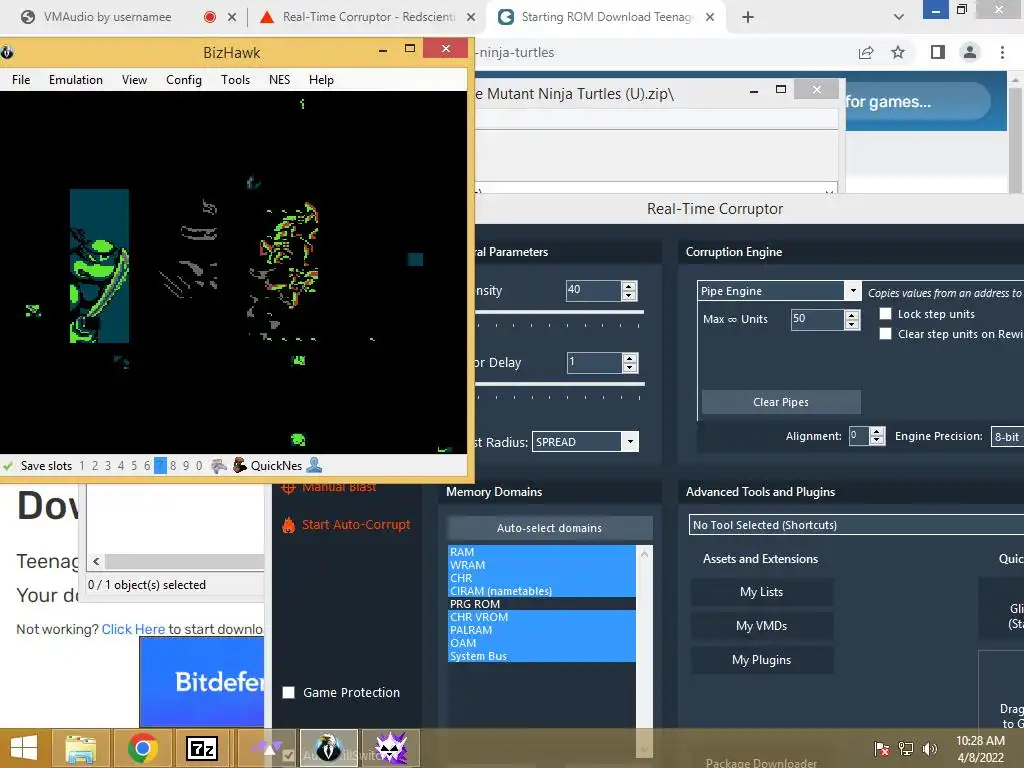Screen dimensions: 1024x768
Task: Open 7-Zip from the taskbar
Action: pyautogui.click(x=201, y=748)
